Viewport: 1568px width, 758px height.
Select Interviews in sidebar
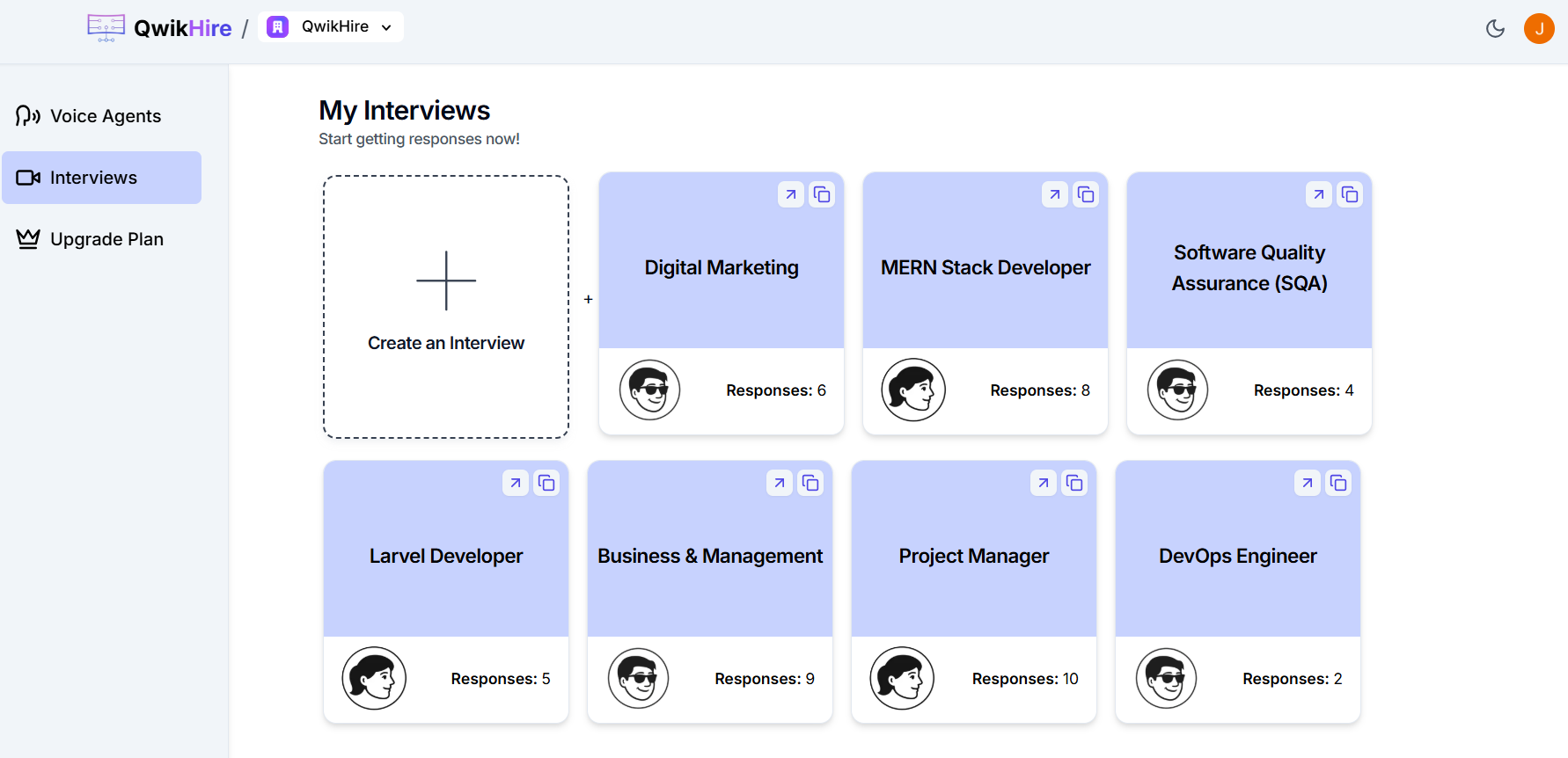[x=102, y=178]
